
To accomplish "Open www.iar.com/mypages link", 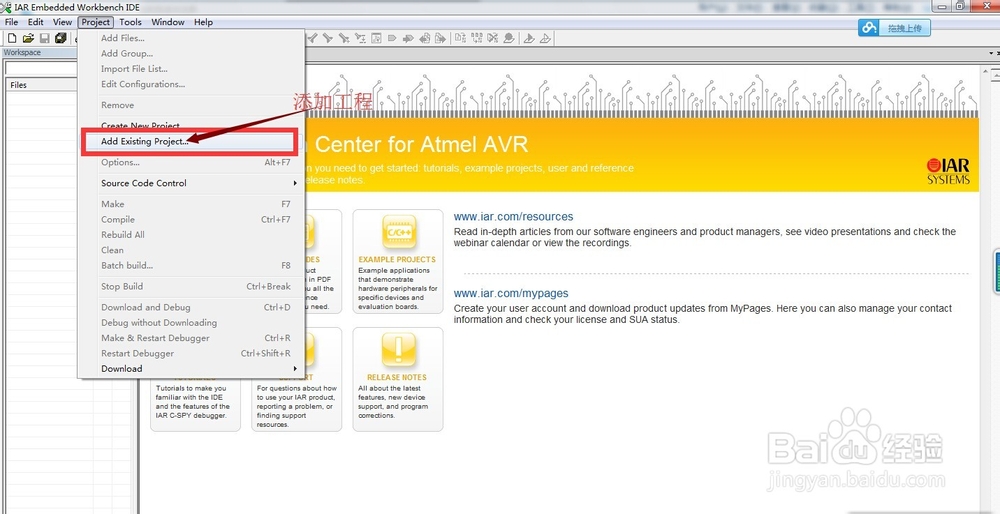I will coord(511,293).
